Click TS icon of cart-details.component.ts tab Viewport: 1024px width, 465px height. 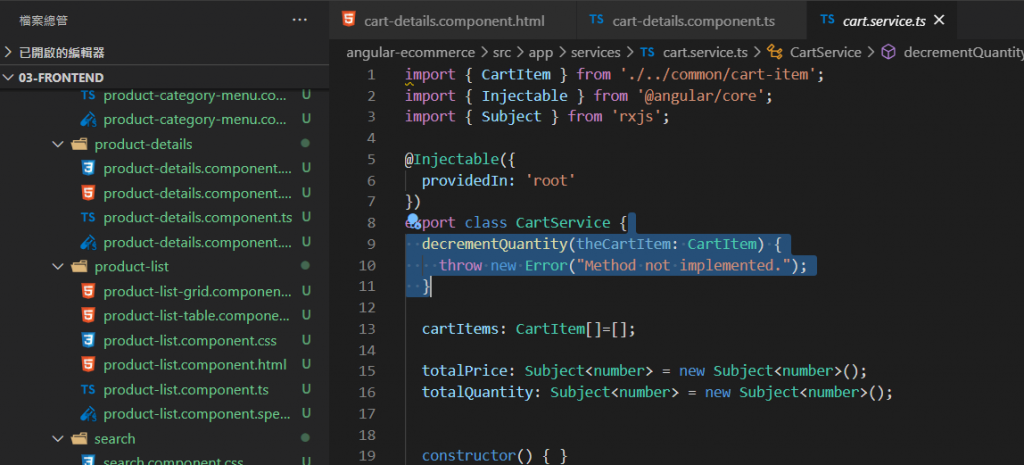point(596,20)
